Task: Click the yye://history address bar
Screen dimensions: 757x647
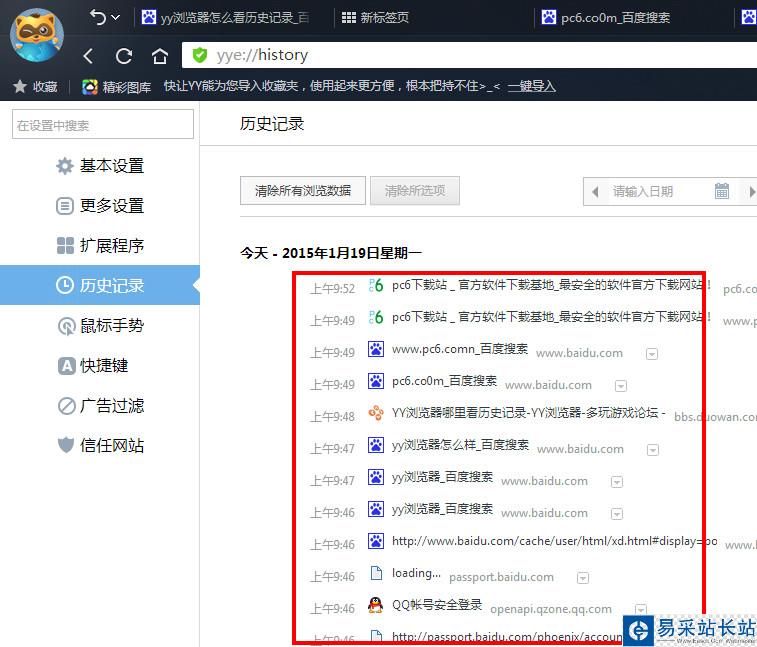Action: coord(469,55)
